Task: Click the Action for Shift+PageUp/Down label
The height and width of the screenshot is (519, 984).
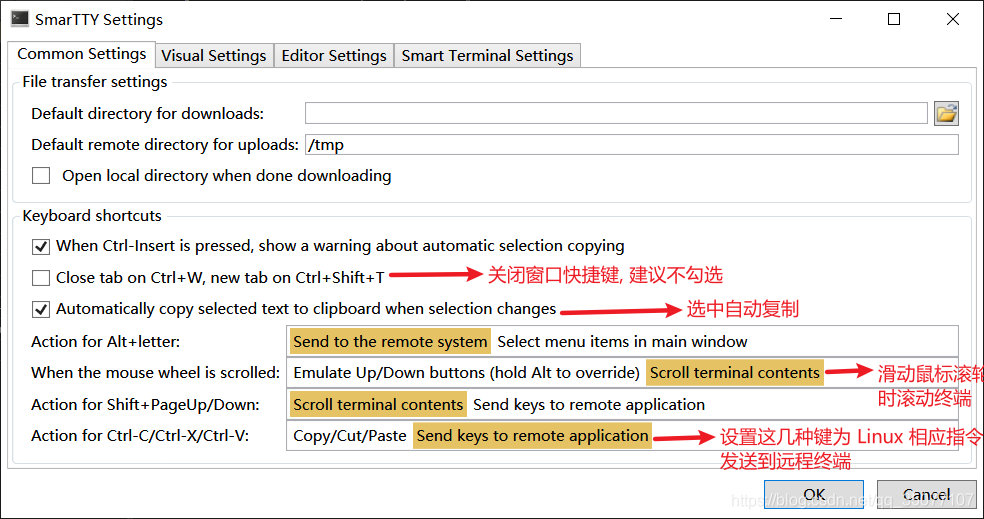Action: pos(146,405)
